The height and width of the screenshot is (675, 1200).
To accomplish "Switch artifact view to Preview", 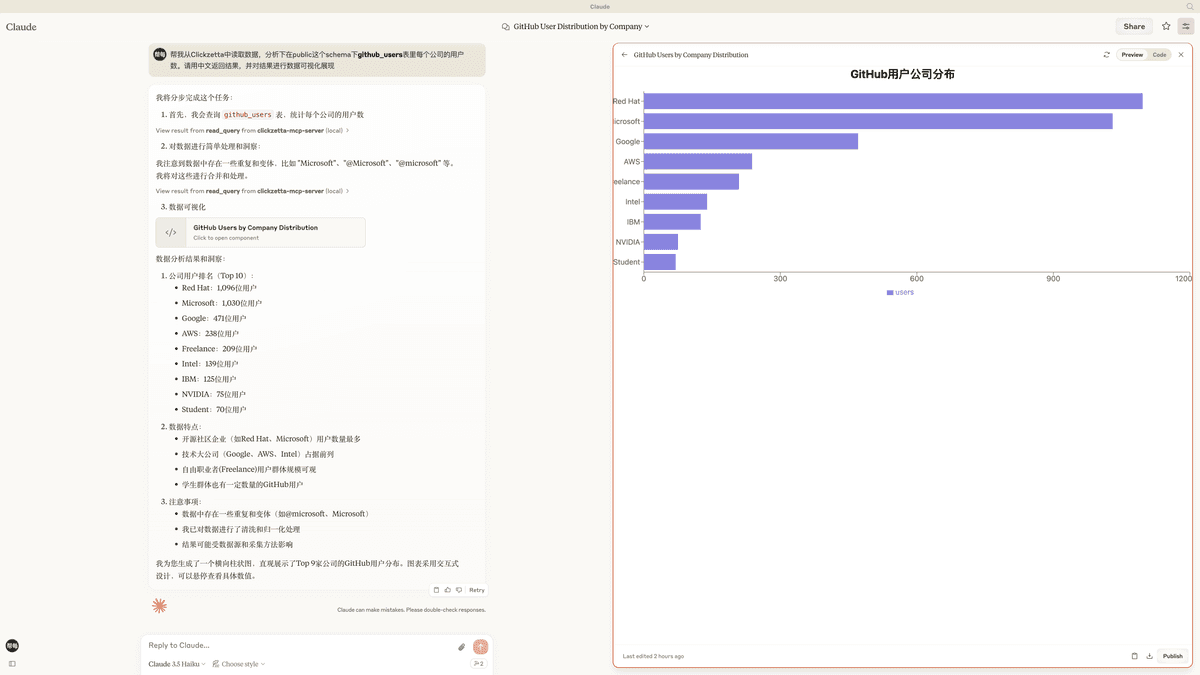I will [x=1132, y=55].
